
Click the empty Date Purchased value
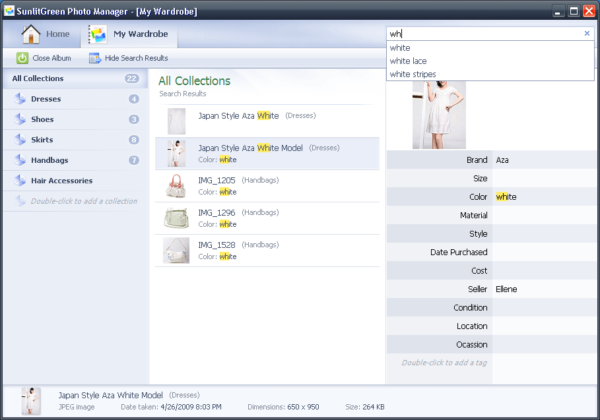coord(543,252)
